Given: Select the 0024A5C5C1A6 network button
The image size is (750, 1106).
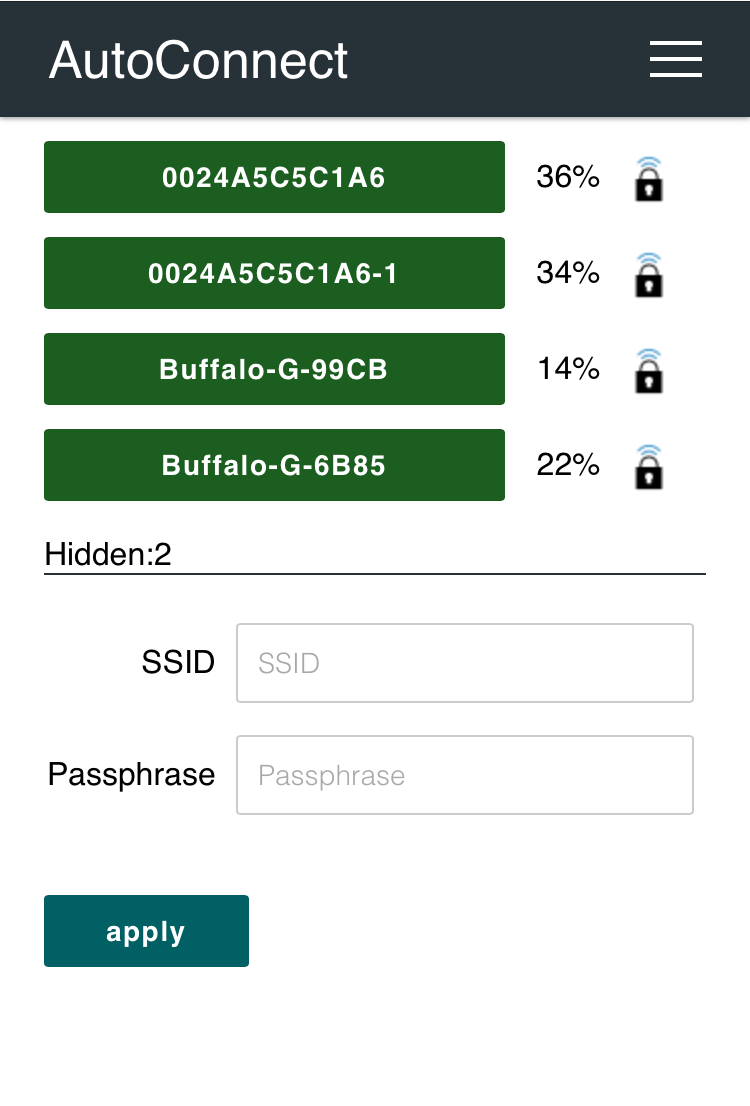Looking at the screenshot, I should click(274, 177).
